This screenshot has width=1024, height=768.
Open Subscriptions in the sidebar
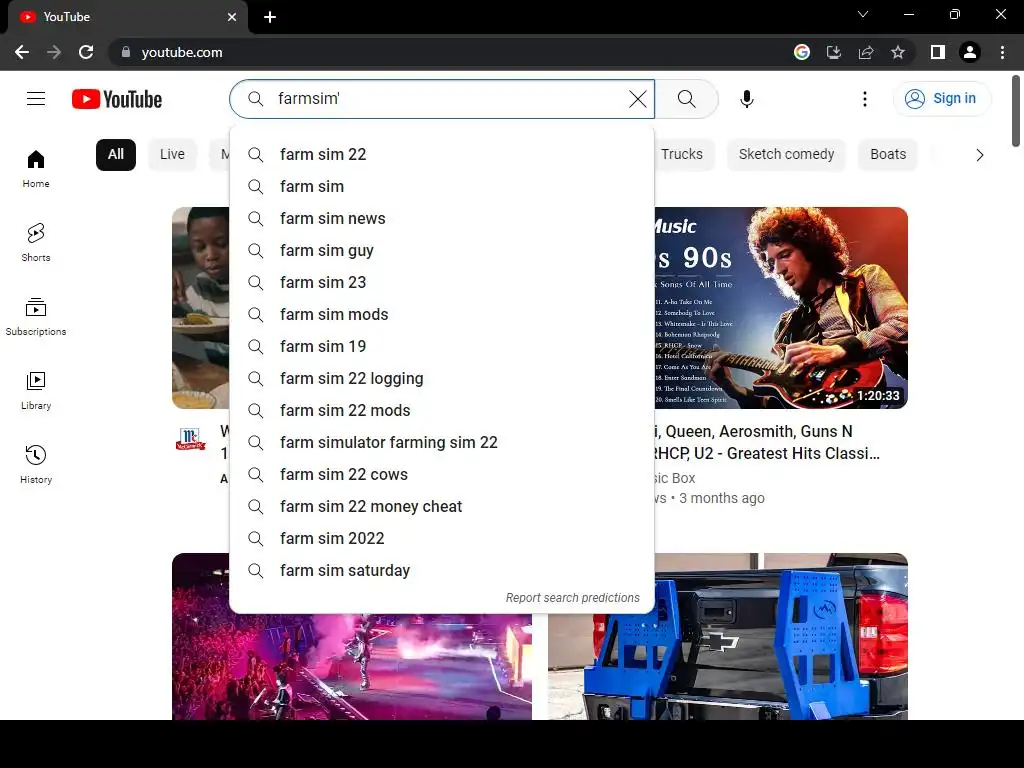tap(36, 316)
